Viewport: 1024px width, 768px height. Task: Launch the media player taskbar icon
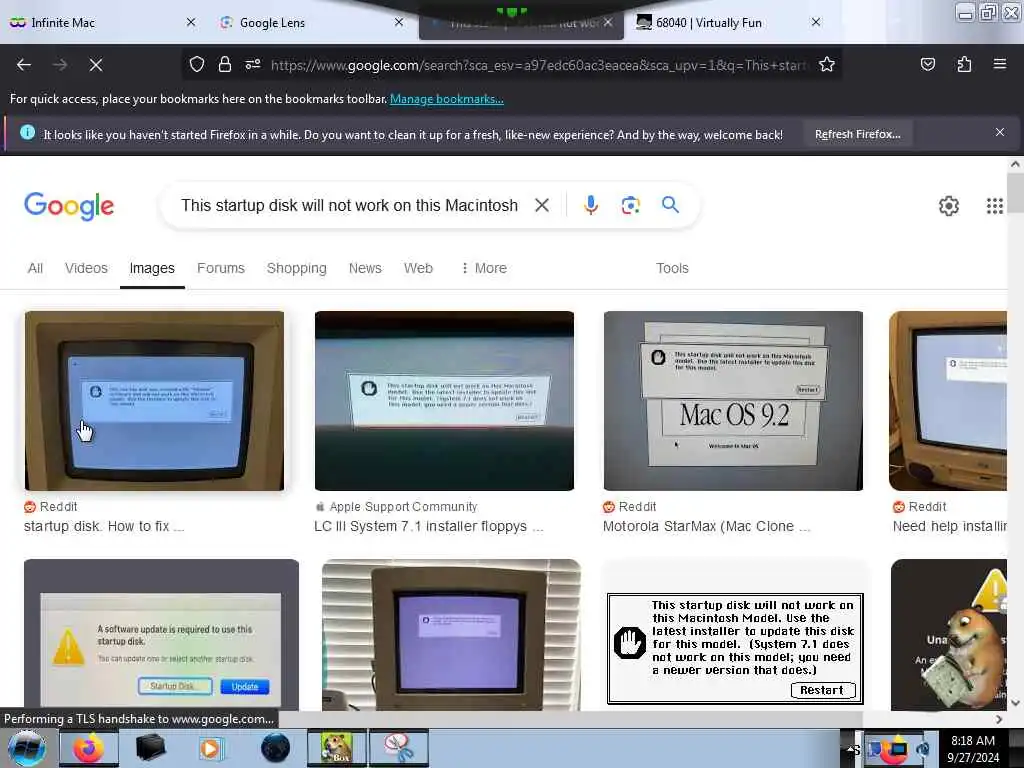click(x=210, y=748)
